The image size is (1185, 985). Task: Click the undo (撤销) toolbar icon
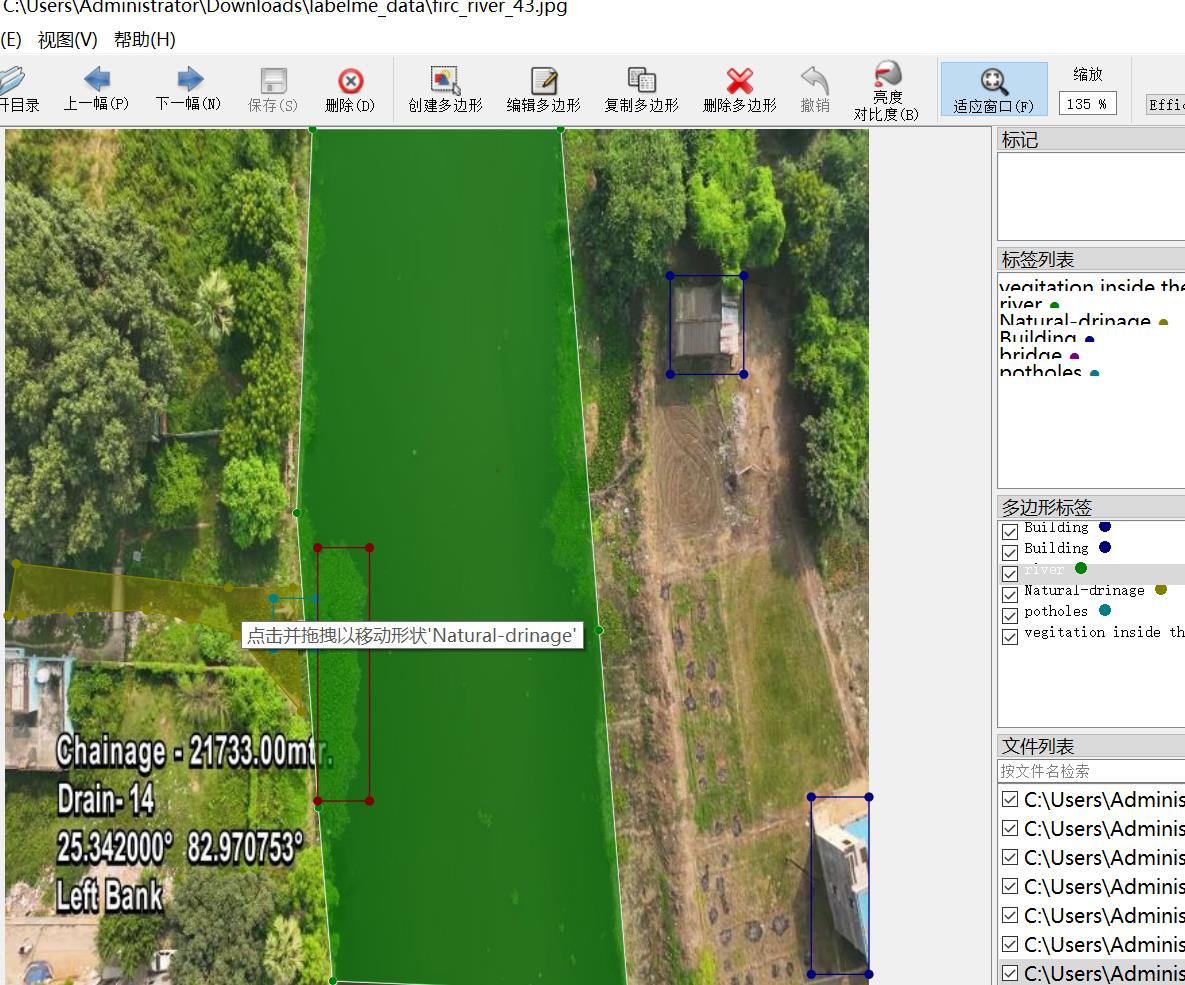pos(815,90)
